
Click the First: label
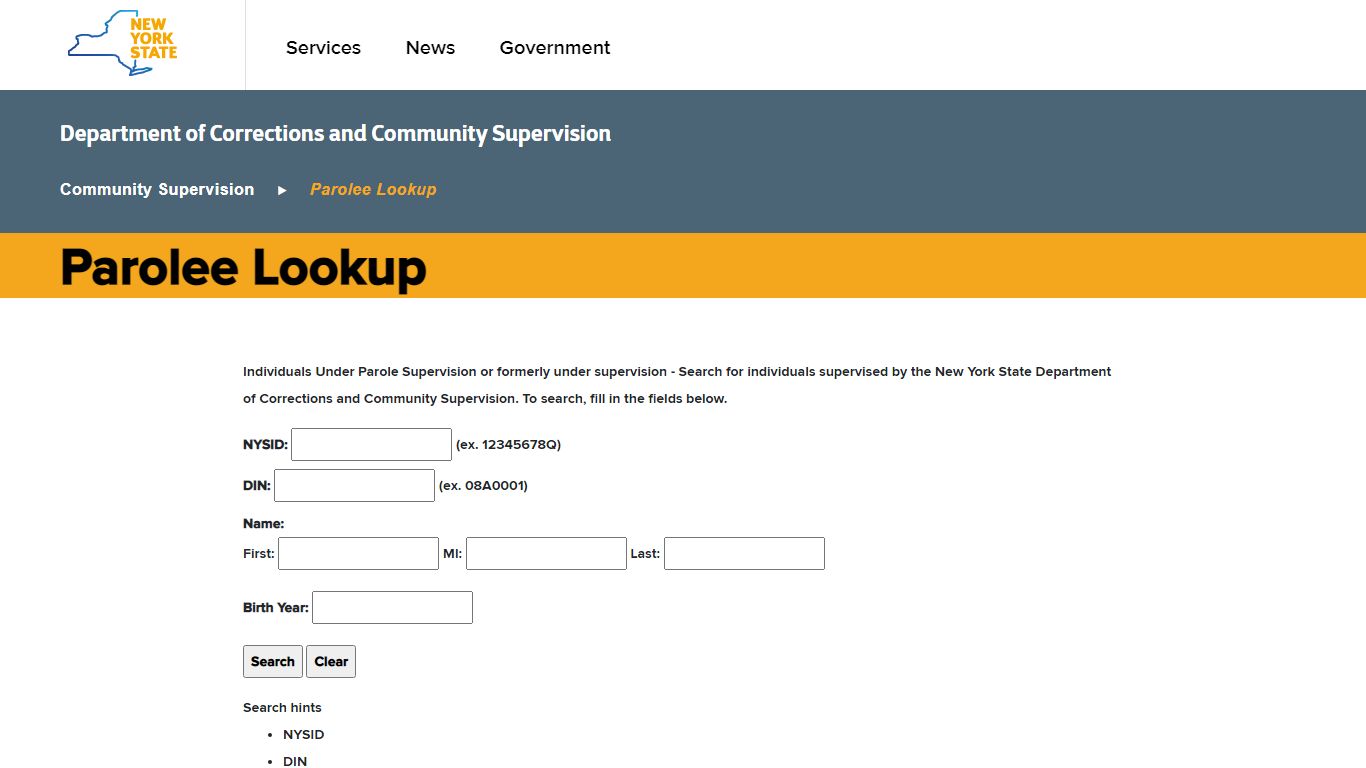pos(259,553)
